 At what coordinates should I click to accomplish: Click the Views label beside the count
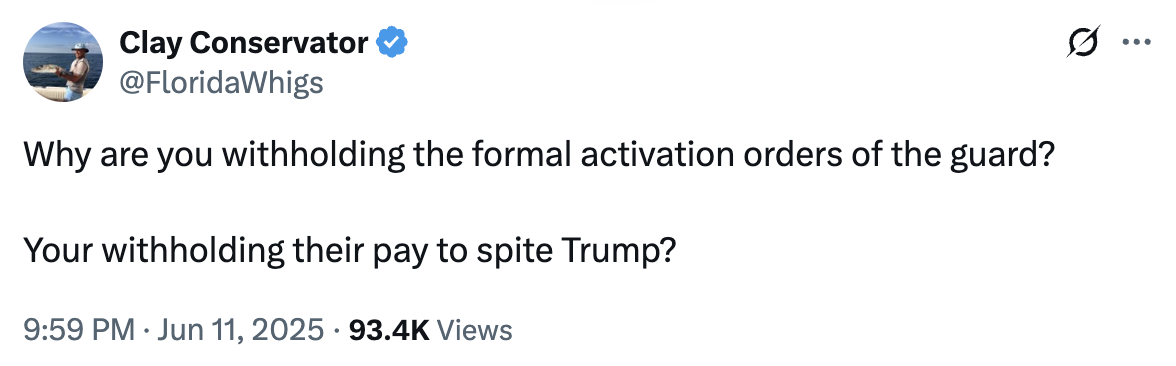(474, 330)
